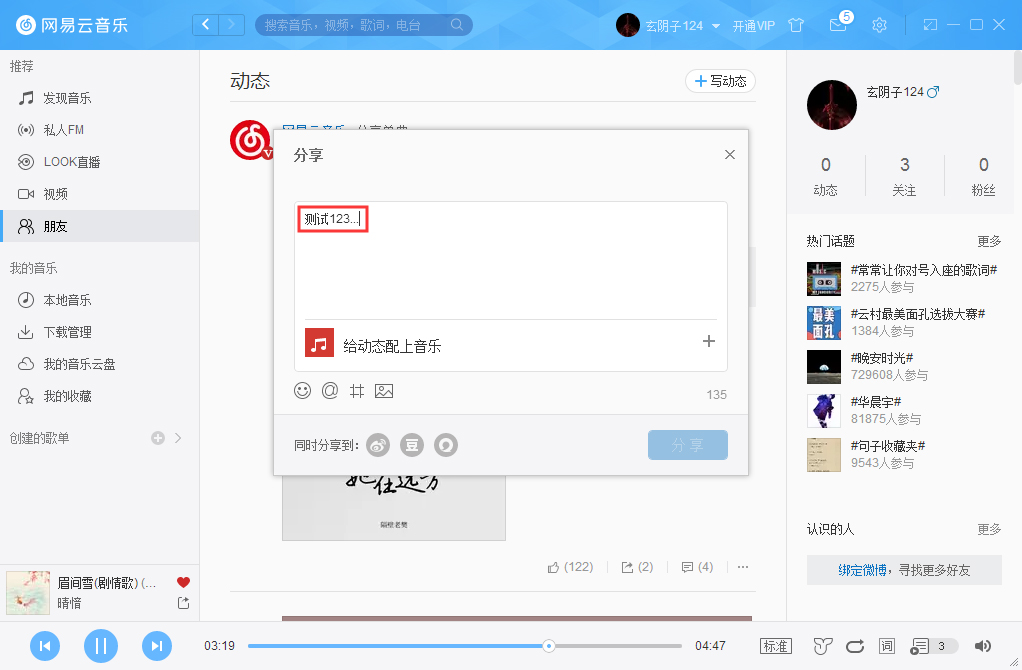Open 绑定微博 to find more friends
Viewport: 1022px width, 670px height.
click(x=863, y=569)
